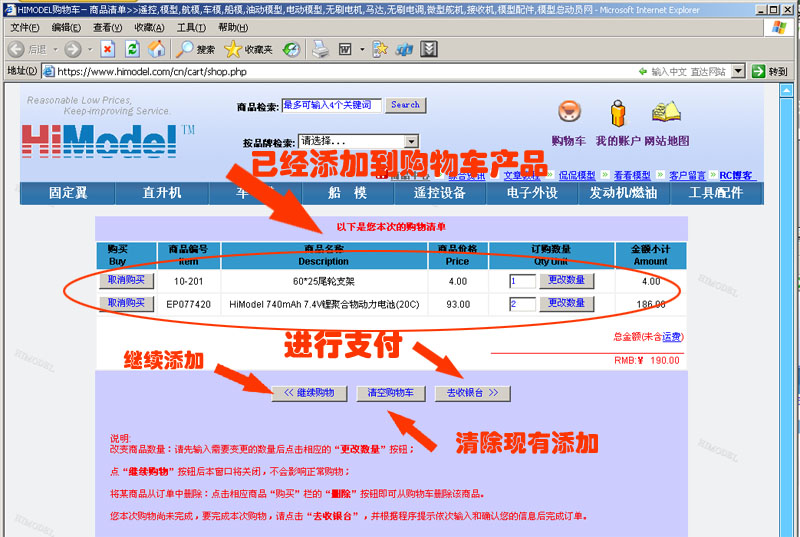Open the 搜索 search toolbar button
The image size is (800, 537).
click(x=196, y=49)
